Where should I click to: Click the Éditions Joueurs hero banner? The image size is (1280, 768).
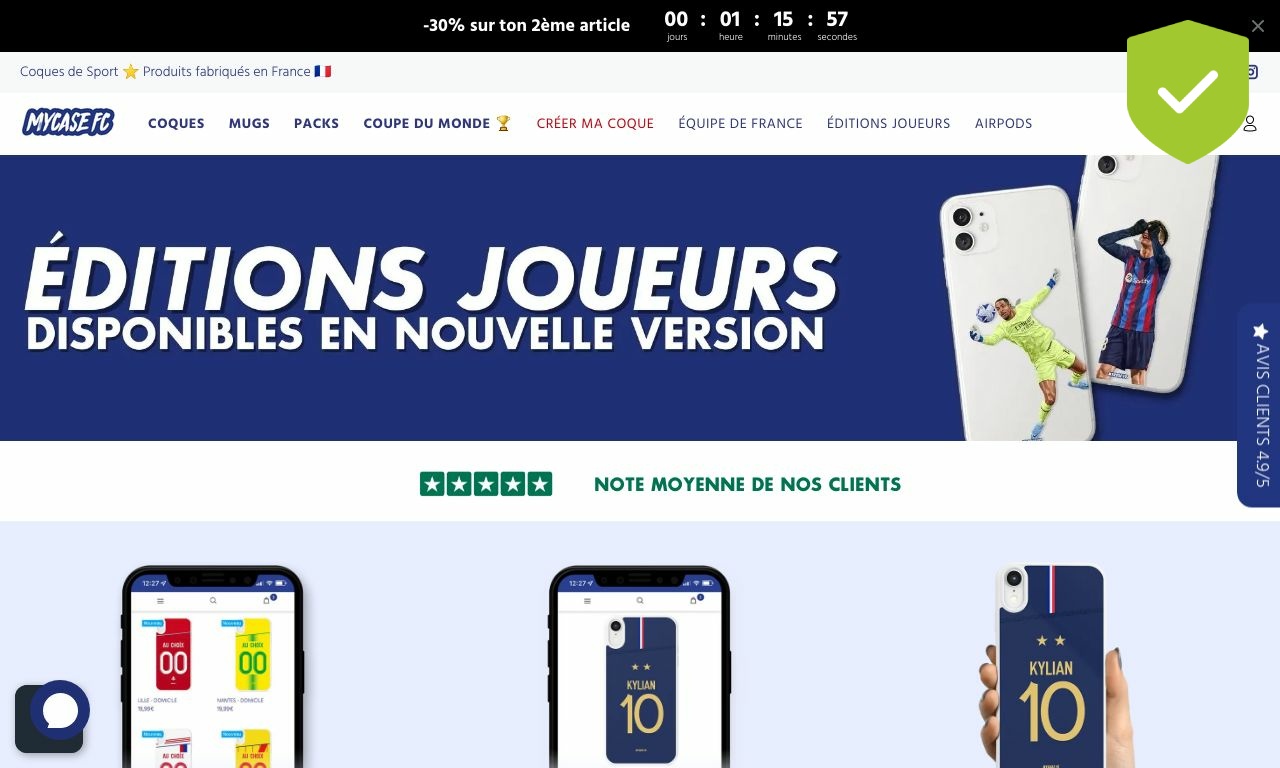(640, 298)
